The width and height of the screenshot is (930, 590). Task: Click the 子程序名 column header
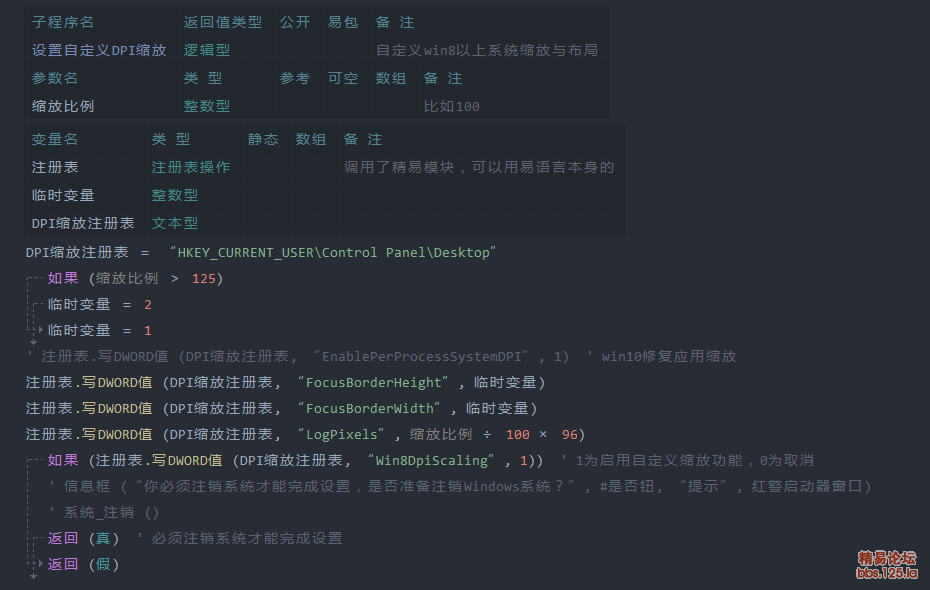point(63,22)
